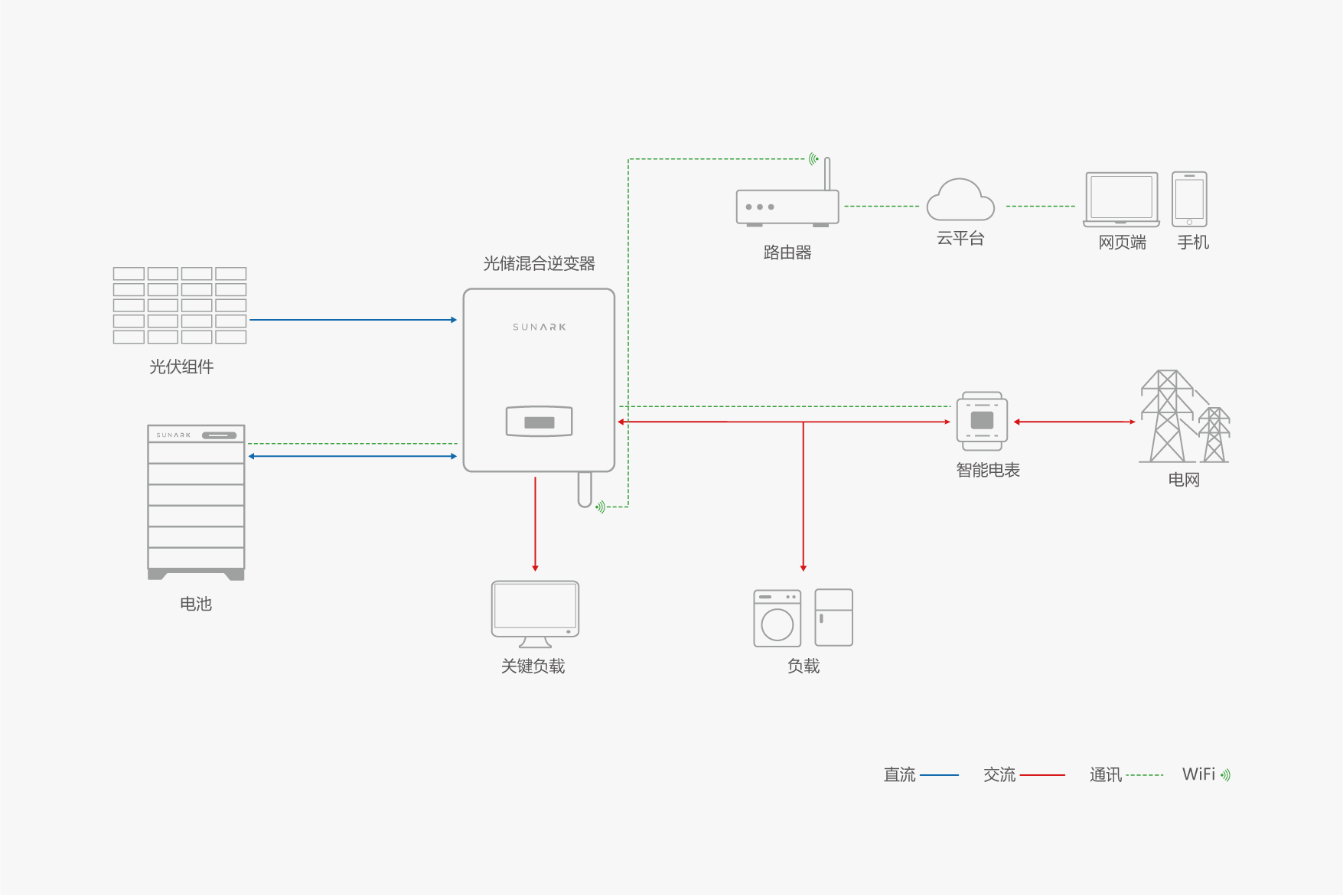Click the WiFi signal icon in legend

(x=1225, y=775)
